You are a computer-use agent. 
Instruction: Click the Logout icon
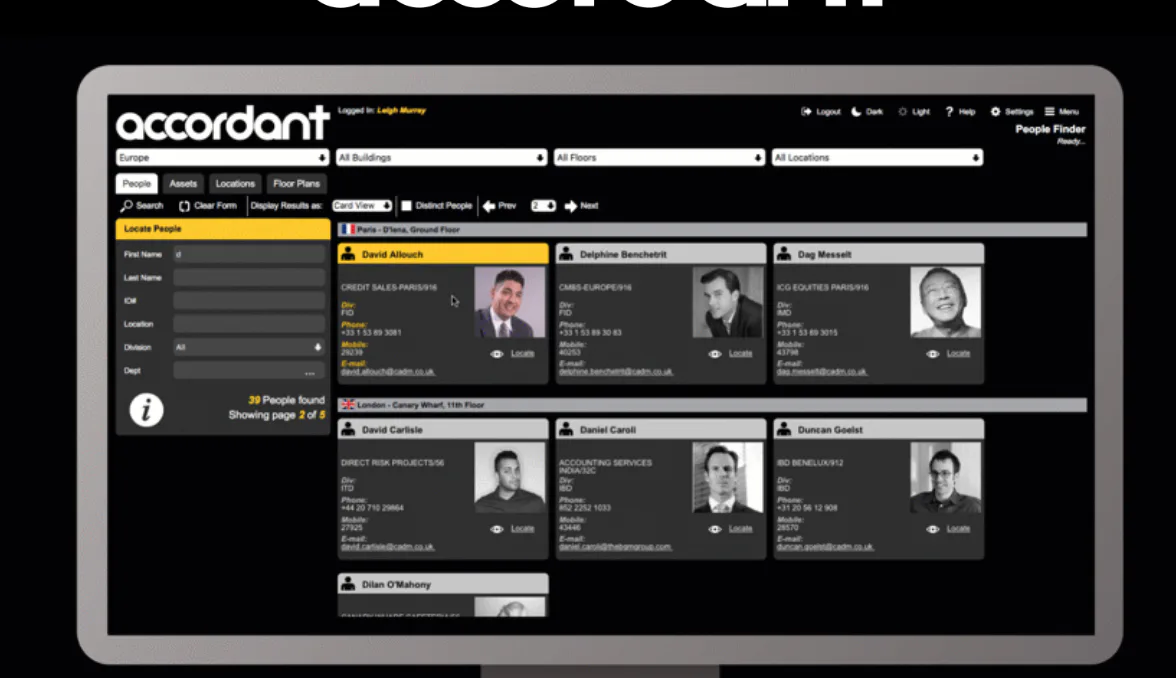click(x=806, y=112)
